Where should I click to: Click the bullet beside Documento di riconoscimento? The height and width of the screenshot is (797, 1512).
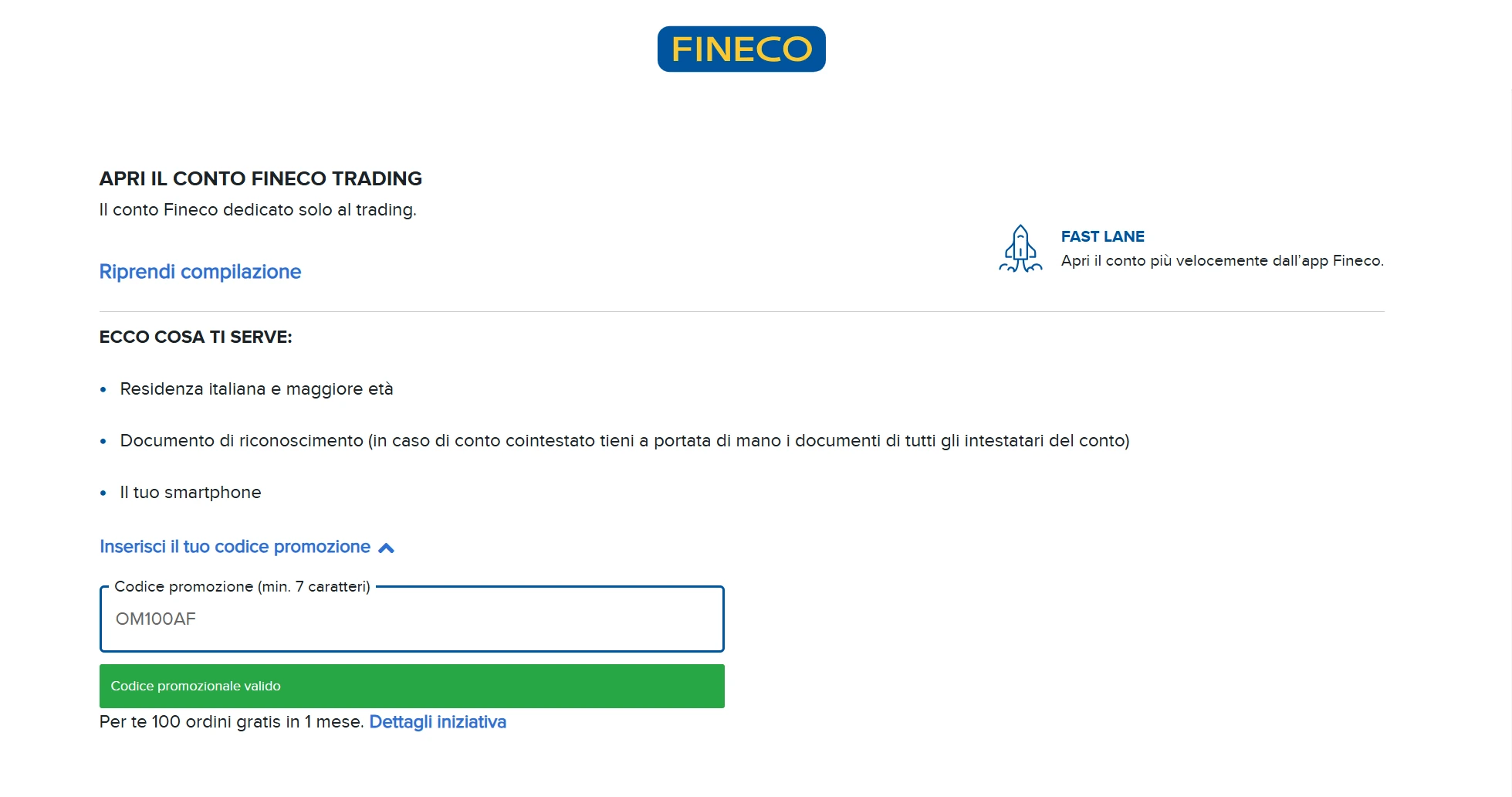[103, 441]
